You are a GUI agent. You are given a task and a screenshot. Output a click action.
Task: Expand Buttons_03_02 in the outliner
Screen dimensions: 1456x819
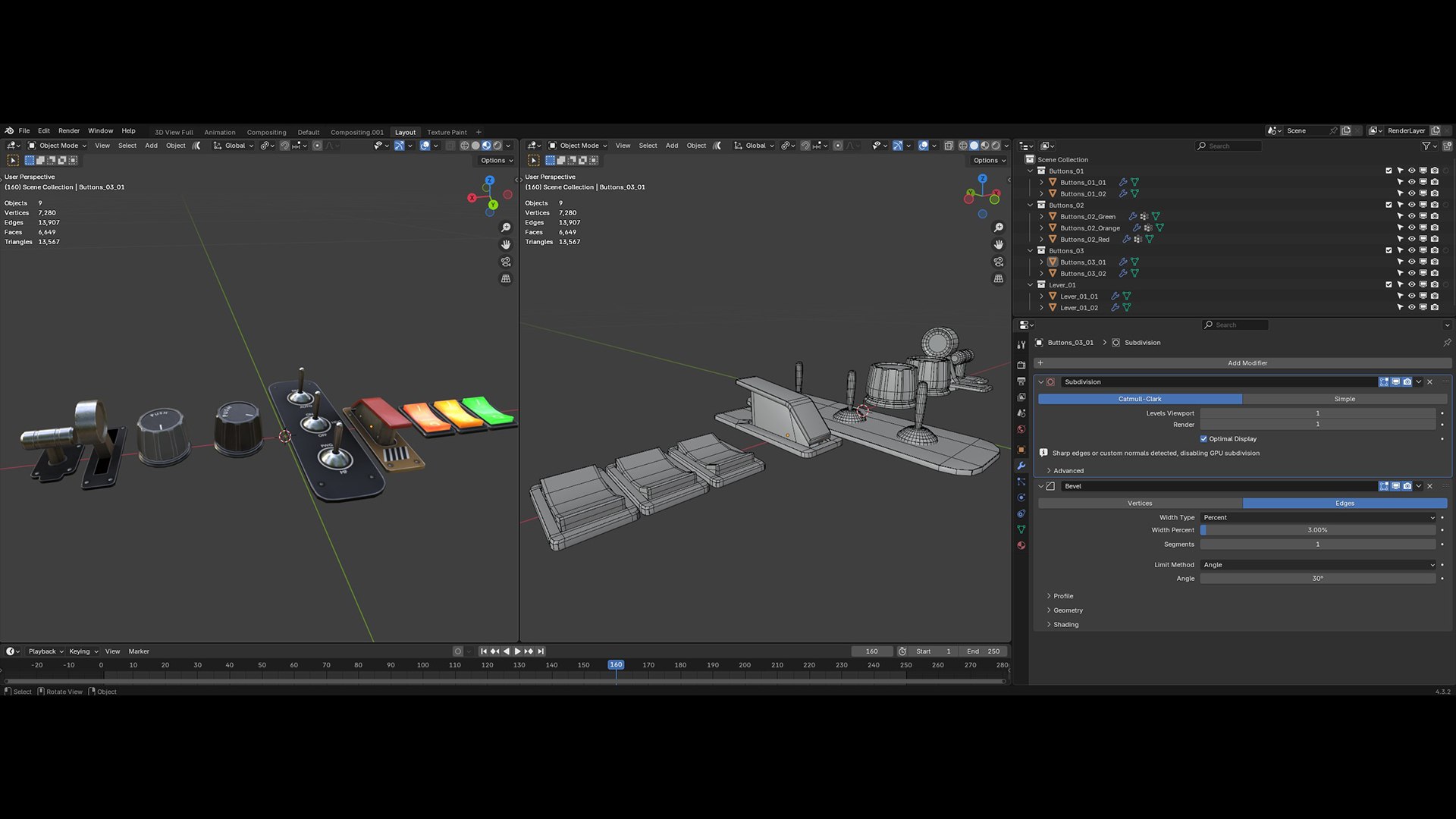coord(1041,273)
